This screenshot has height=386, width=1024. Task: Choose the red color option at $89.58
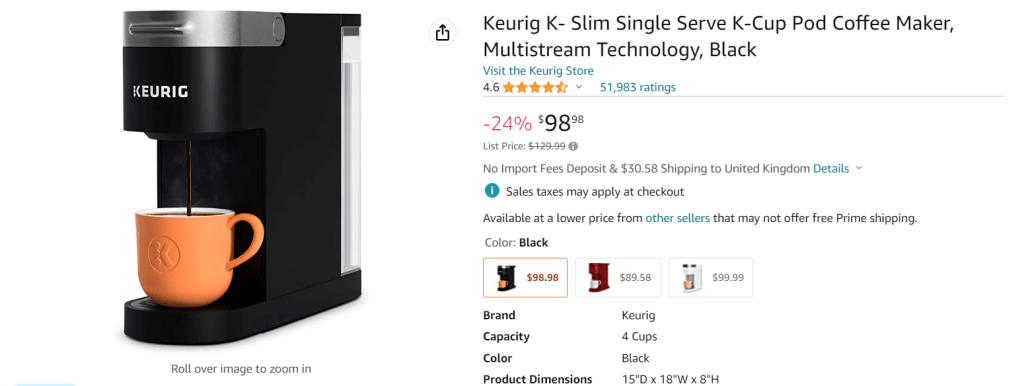[618, 278]
